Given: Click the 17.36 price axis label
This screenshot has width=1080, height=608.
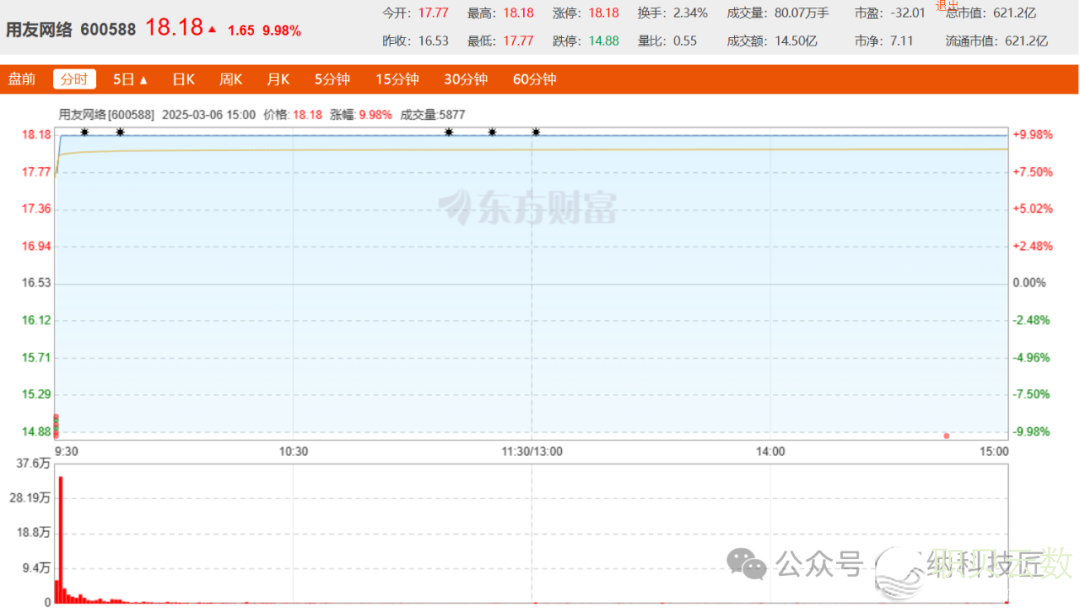Looking at the screenshot, I should click(x=37, y=209).
